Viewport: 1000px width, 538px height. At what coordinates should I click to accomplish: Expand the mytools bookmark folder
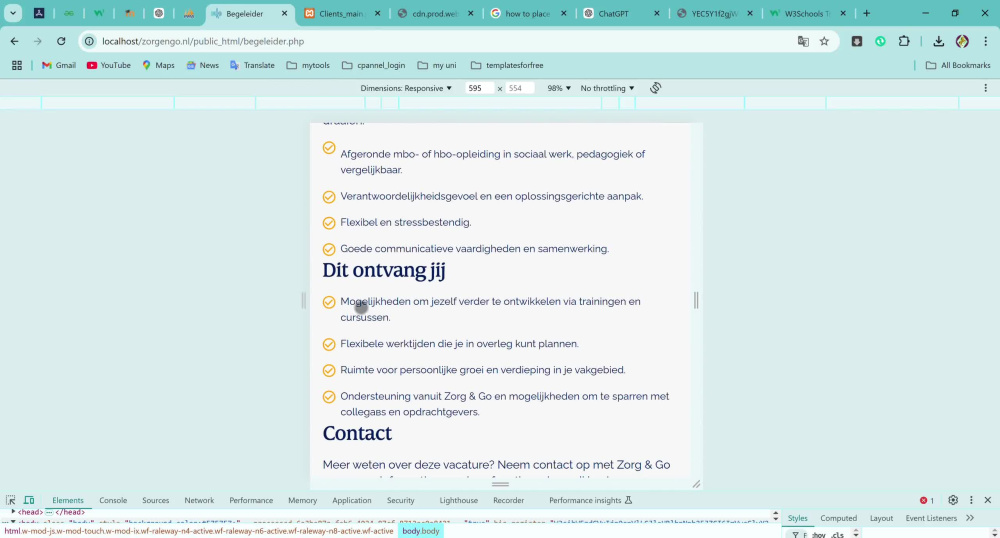308,65
